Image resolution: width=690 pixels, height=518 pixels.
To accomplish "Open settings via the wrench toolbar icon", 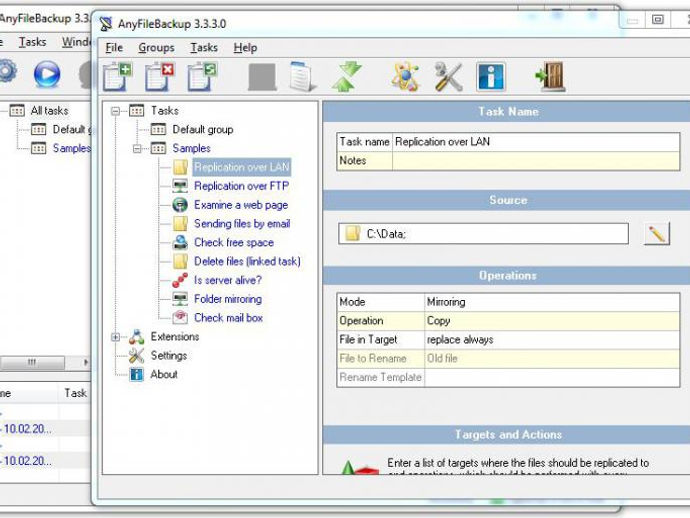I will pos(448,77).
